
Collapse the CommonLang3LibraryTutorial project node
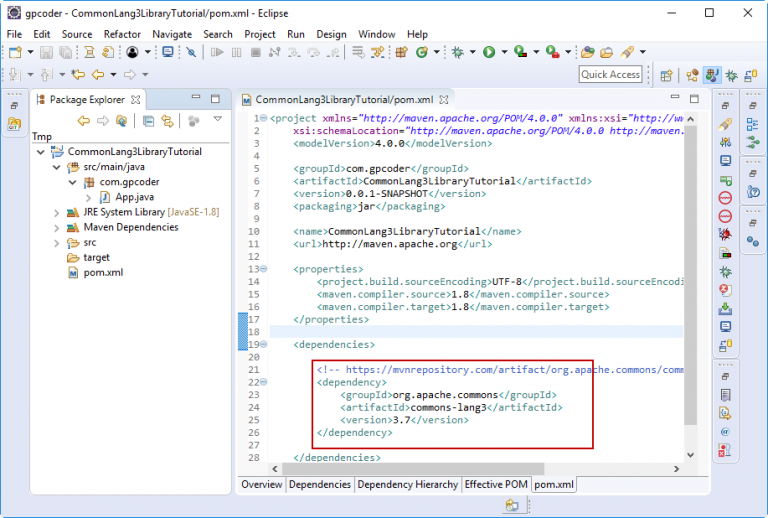[41, 152]
